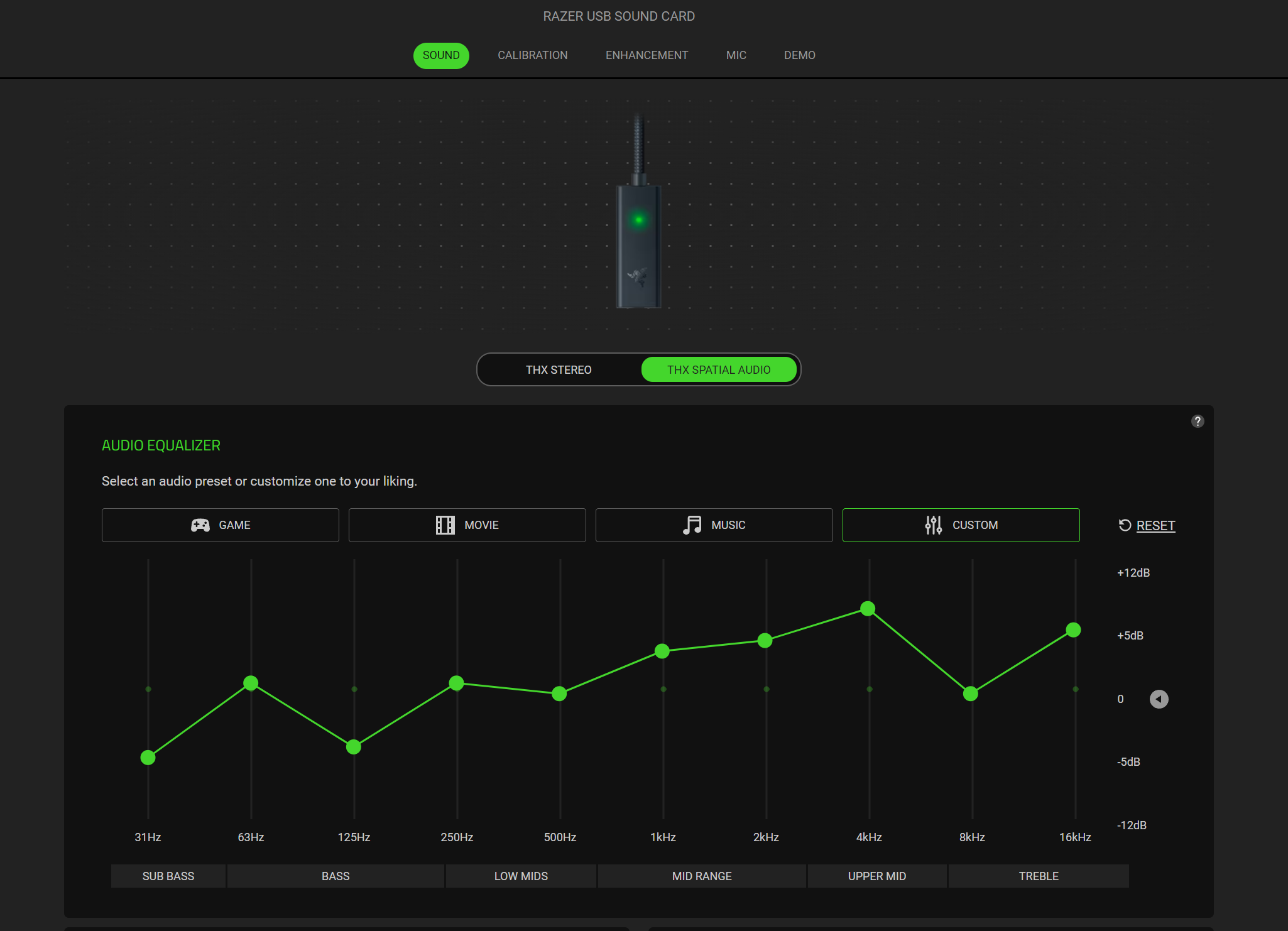1288x931 pixels.
Task: Open the DEMO tab
Action: click(799, 55)
